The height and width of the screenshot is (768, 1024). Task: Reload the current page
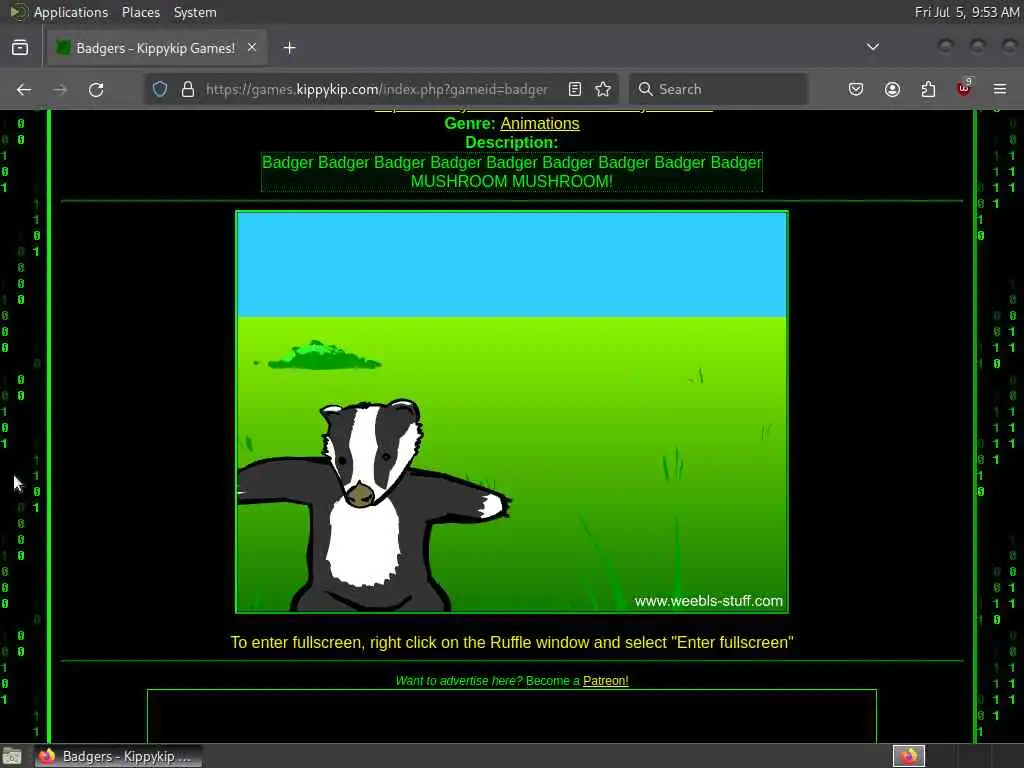[x=96, y=89]
